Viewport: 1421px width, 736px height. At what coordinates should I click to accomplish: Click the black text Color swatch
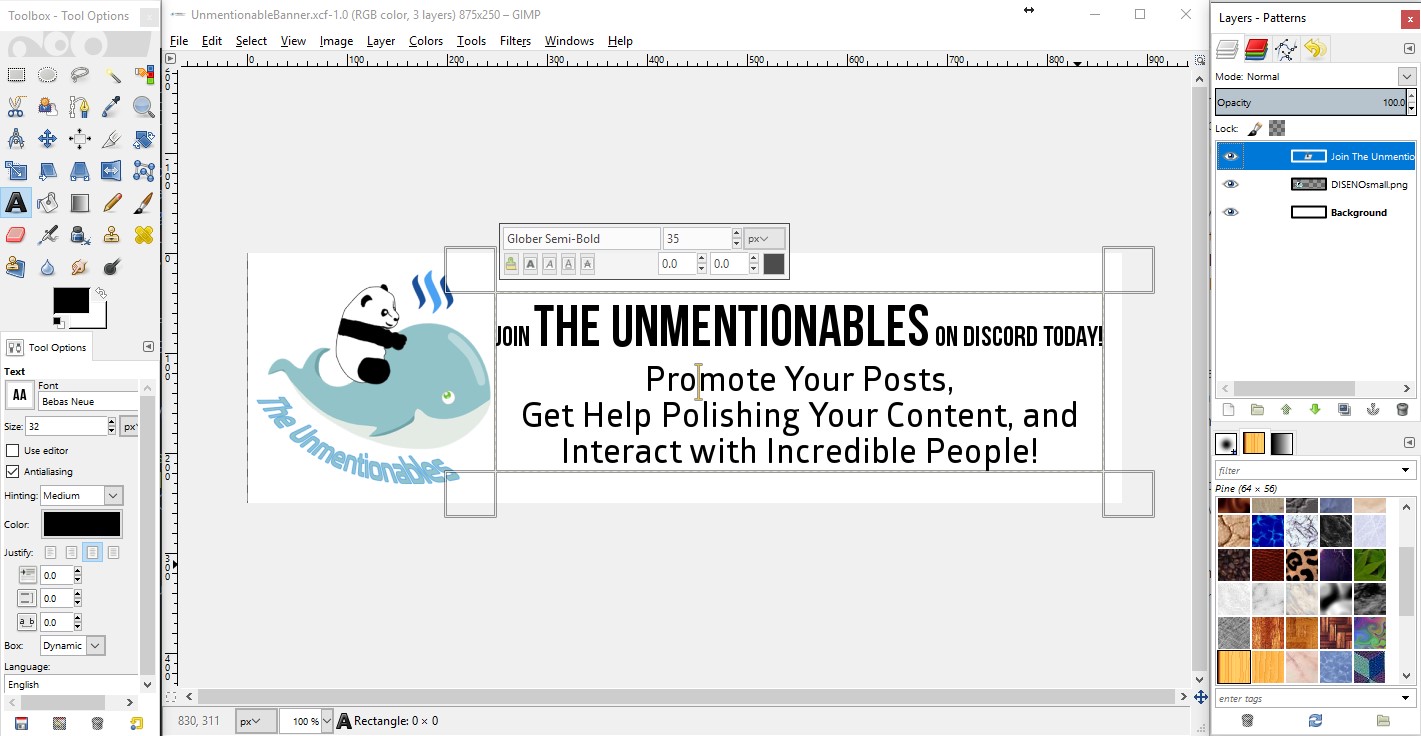(x=82, y=524)
